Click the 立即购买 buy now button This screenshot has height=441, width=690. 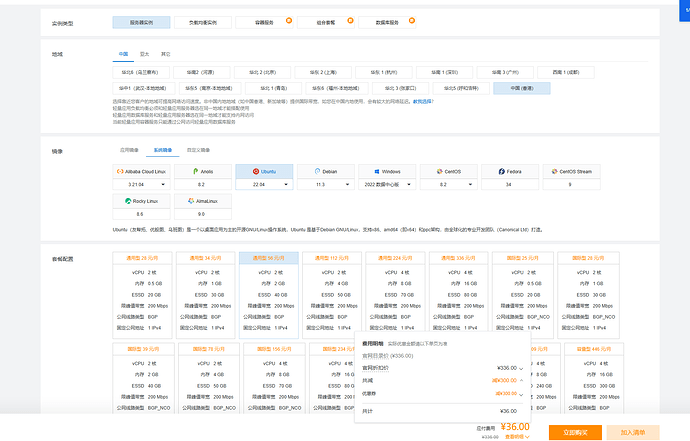(x=575, y=433)
